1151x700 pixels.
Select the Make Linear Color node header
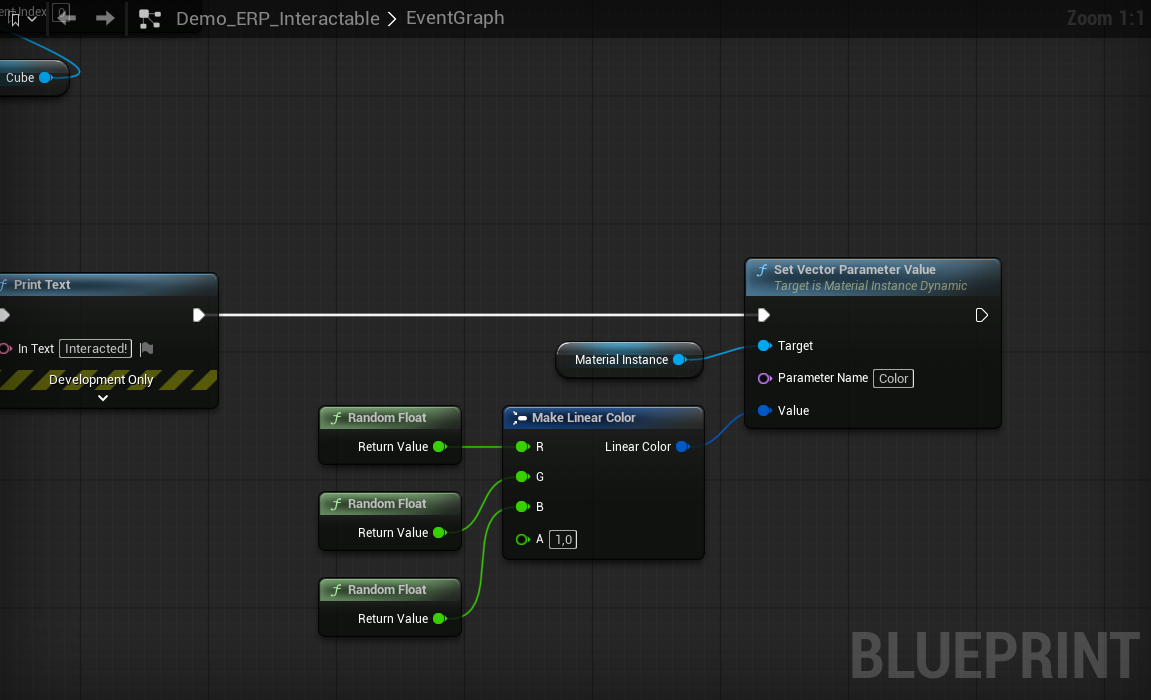tap(603, 418)
